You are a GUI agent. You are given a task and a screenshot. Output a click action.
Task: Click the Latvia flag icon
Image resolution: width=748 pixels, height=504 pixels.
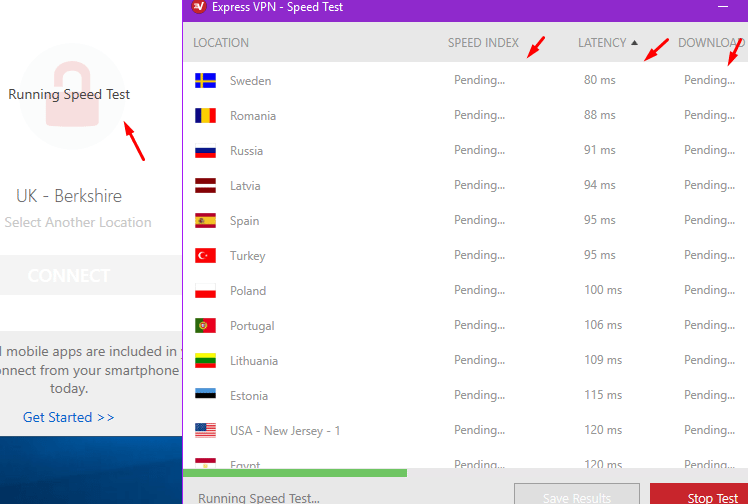pos(206,185)
